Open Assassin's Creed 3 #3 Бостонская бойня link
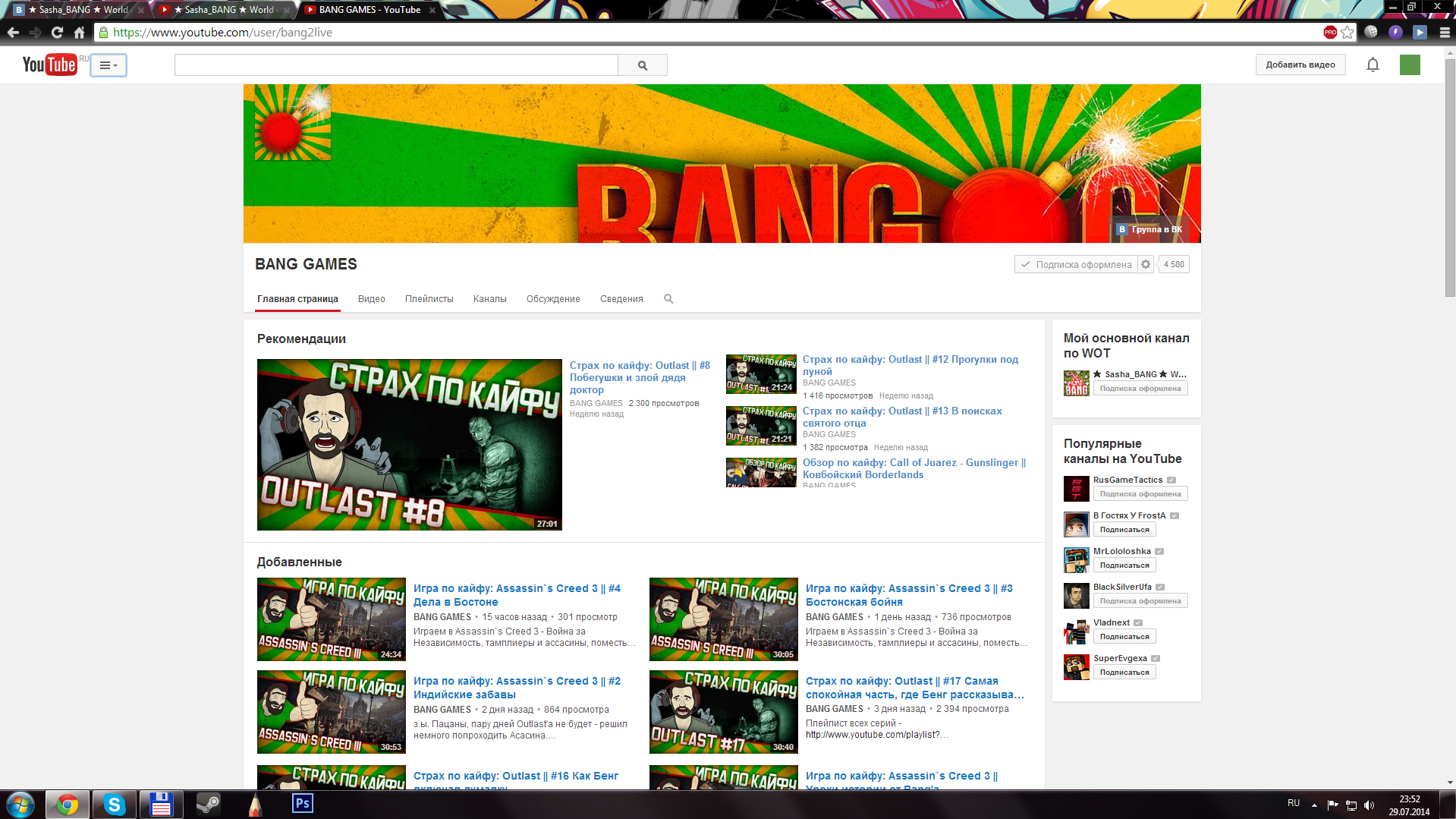The width and height of the screenshot is (1456, 819). pyautogui.click(x=909, y=595)
